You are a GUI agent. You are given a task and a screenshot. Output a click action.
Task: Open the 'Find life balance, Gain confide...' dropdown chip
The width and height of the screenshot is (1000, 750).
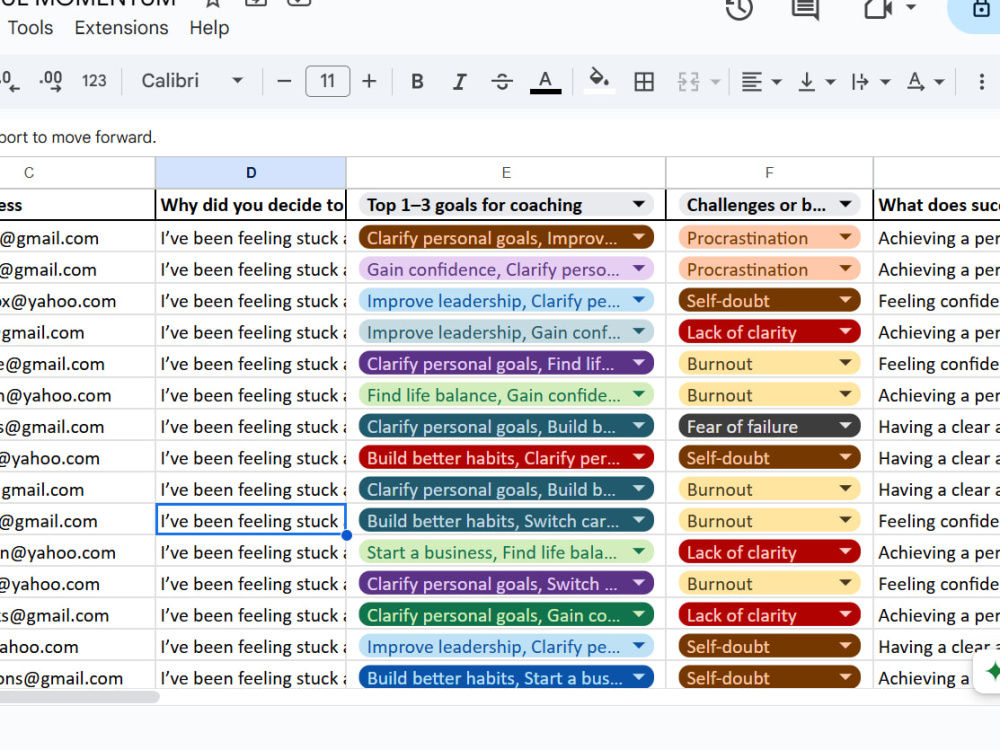(x=506, y=395)
